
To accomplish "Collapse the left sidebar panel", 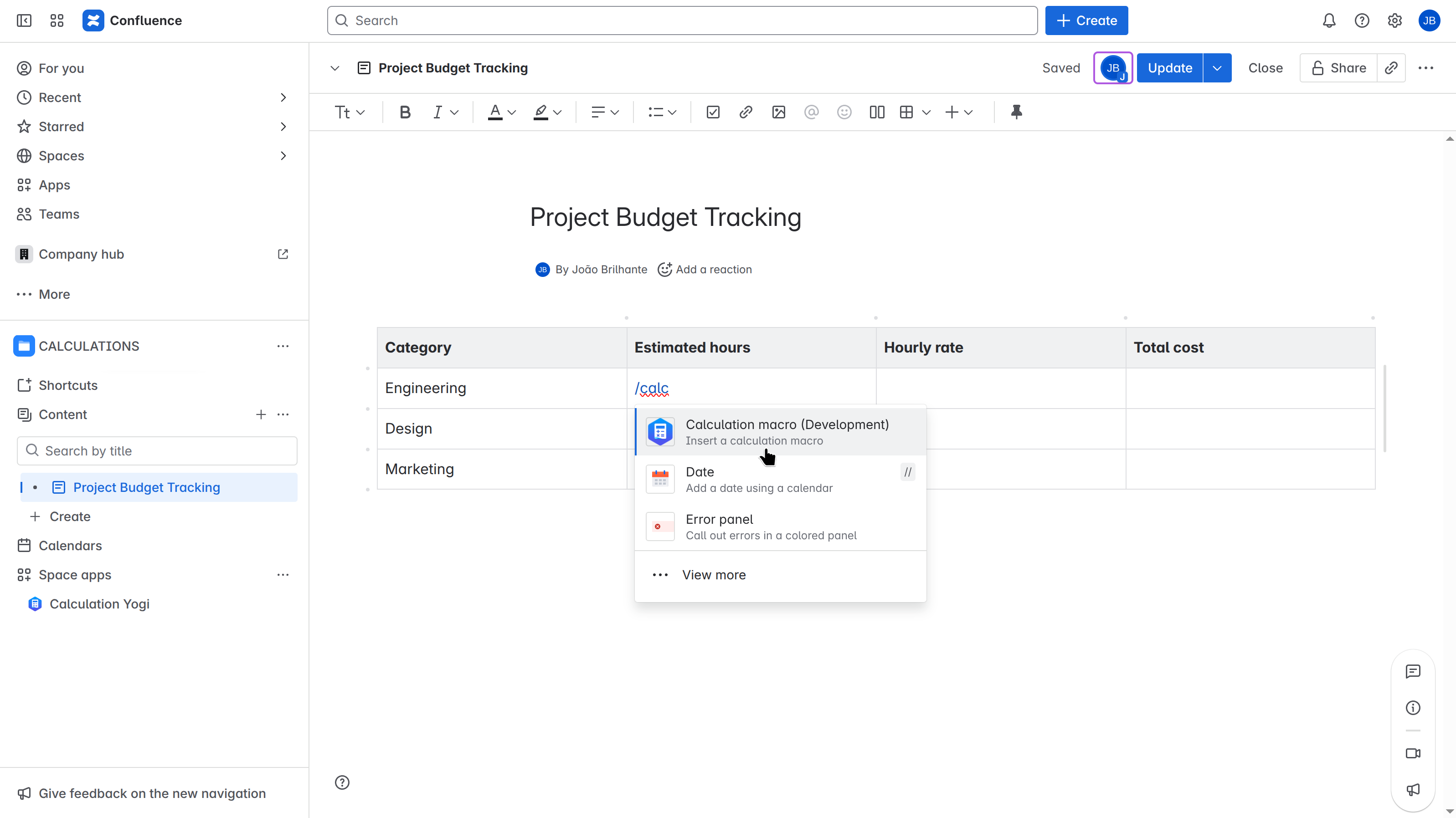I will [x=24, y=21].
